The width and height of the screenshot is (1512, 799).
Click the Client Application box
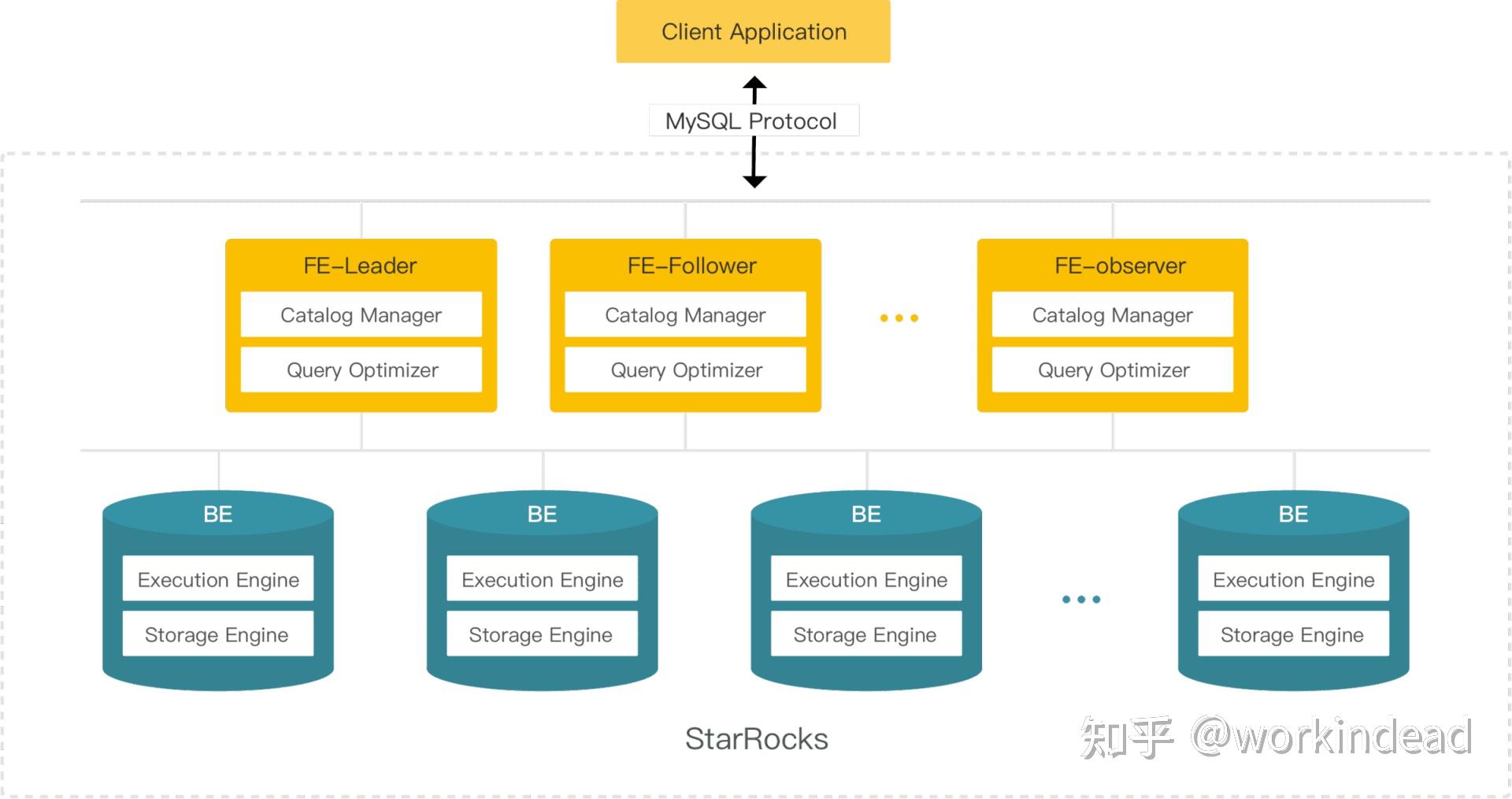coord(754,32)
